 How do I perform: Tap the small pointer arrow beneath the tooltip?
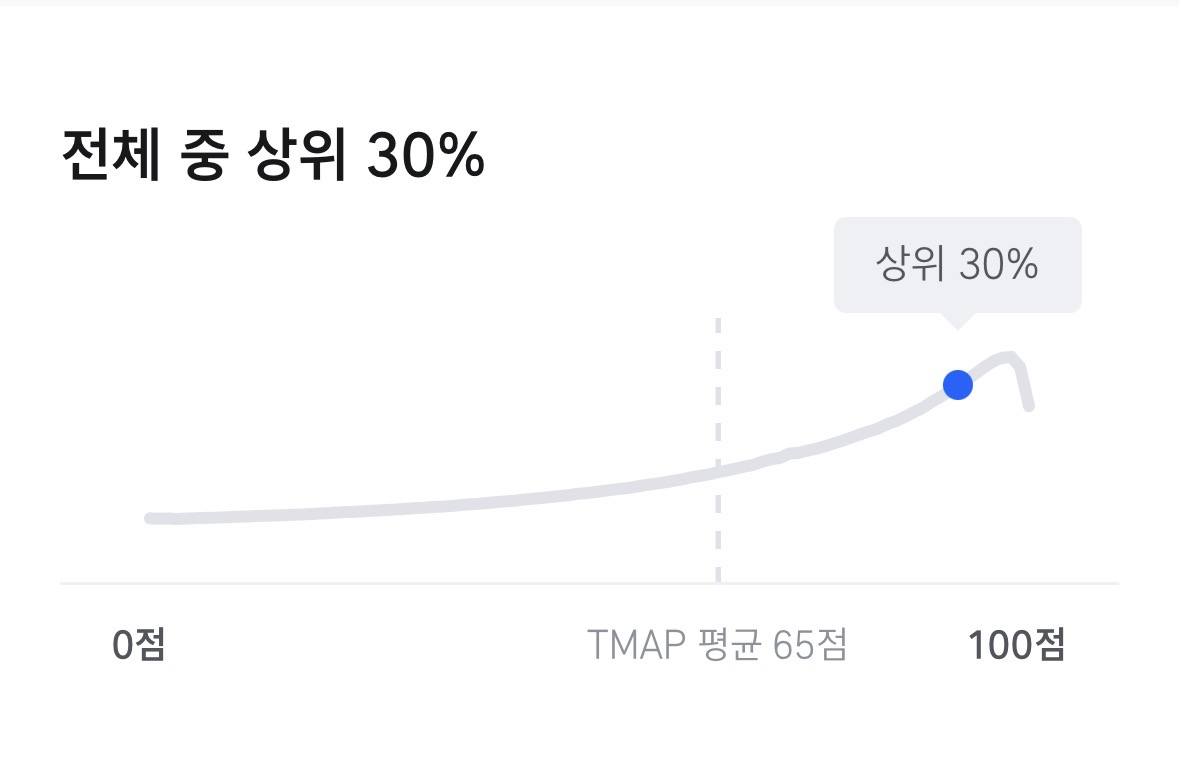coord(957,320)
